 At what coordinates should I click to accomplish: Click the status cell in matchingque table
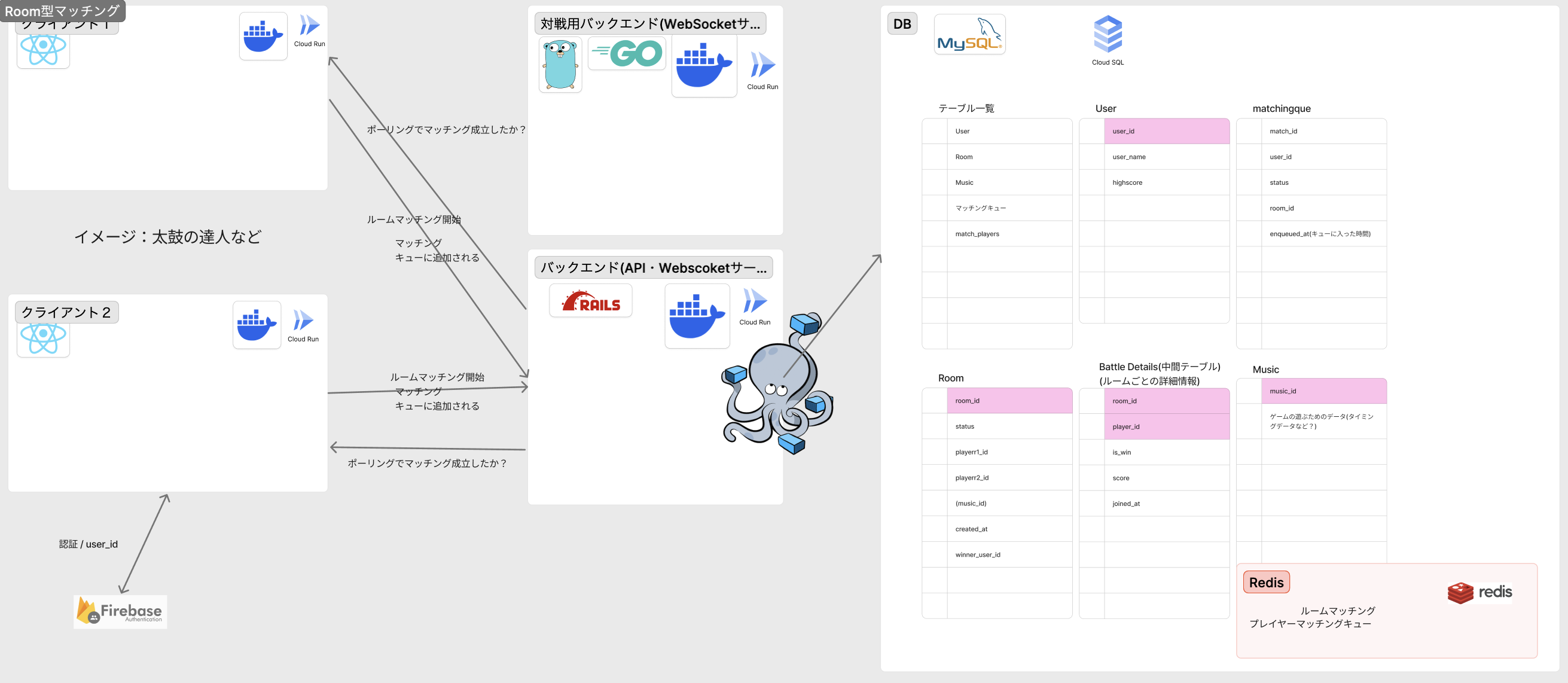tap(1324, 182)
